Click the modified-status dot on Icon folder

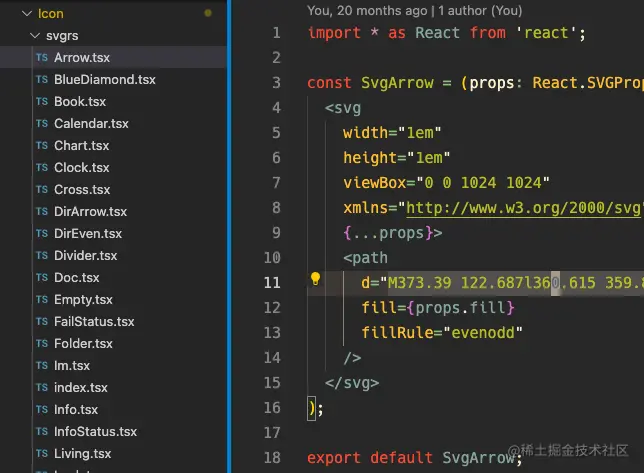click(x=208, y=13)
